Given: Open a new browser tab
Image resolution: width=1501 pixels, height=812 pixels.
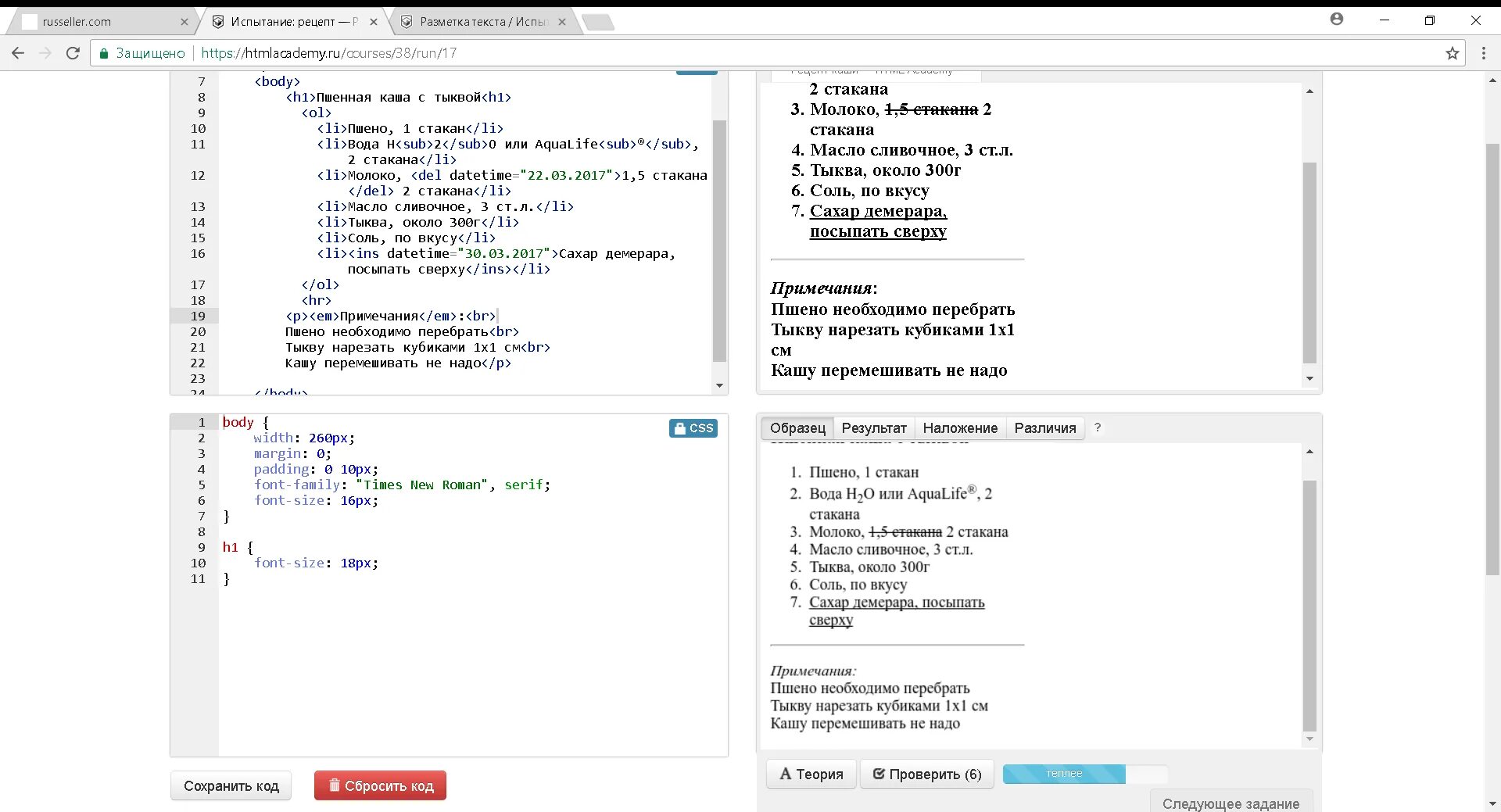Looking at the screenshot, I should point(598,23).
